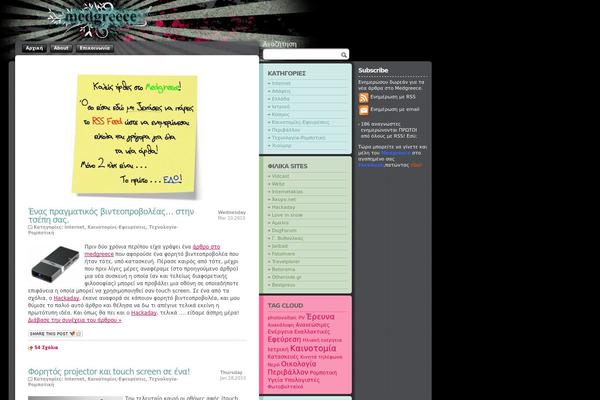Open 'Φορητός projector και touch screen' post title
This screenshot has width=600, height=400.
coord(109,372)
